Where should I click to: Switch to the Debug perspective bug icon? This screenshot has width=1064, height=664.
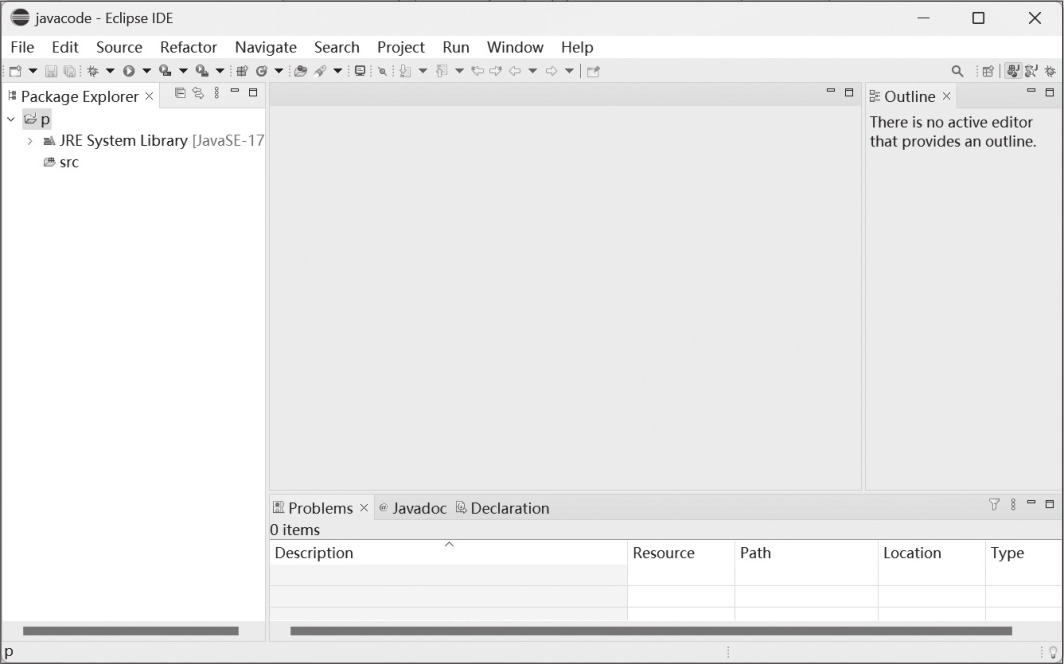click(1050, 71)
